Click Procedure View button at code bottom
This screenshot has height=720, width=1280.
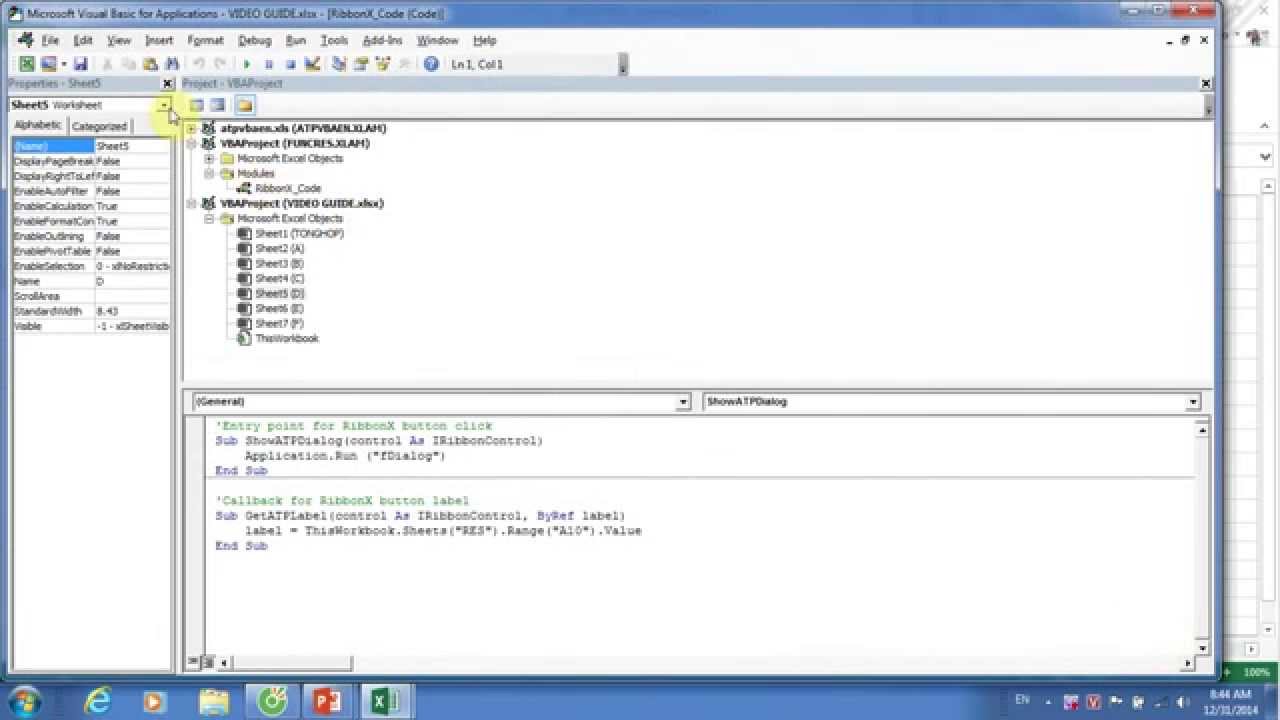click(194, 662)
